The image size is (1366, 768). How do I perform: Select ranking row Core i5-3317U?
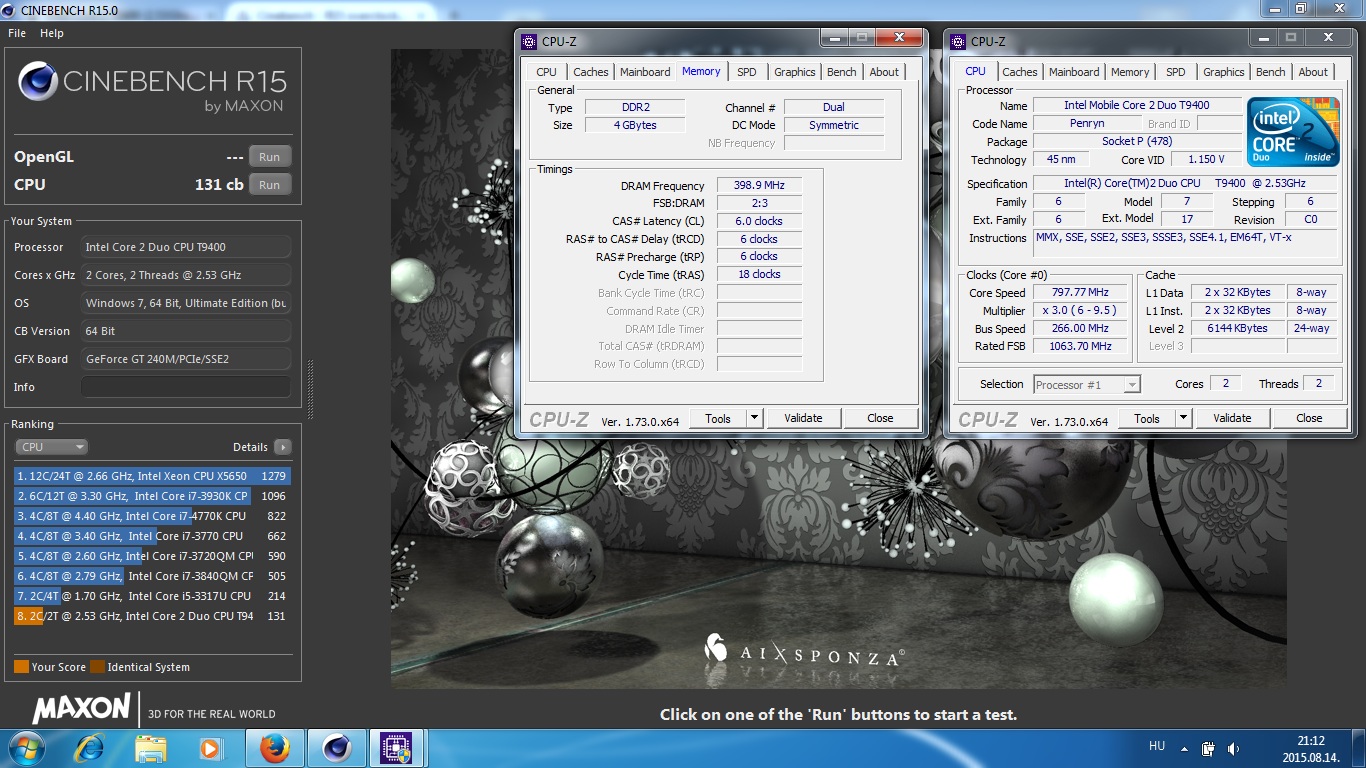pyautogui.click(x=152, y=596)
